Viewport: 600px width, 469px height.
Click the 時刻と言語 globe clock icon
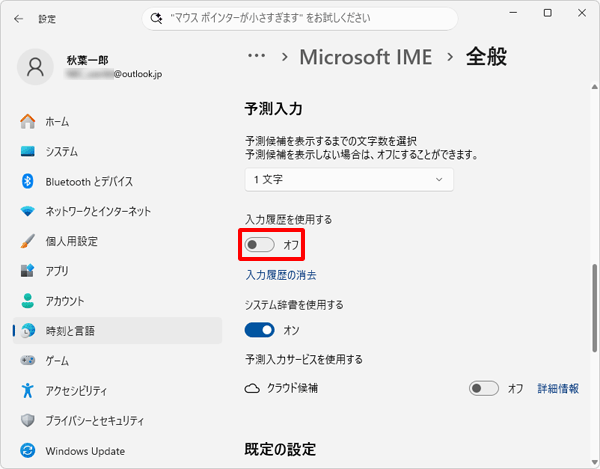[x=28, y=331]
